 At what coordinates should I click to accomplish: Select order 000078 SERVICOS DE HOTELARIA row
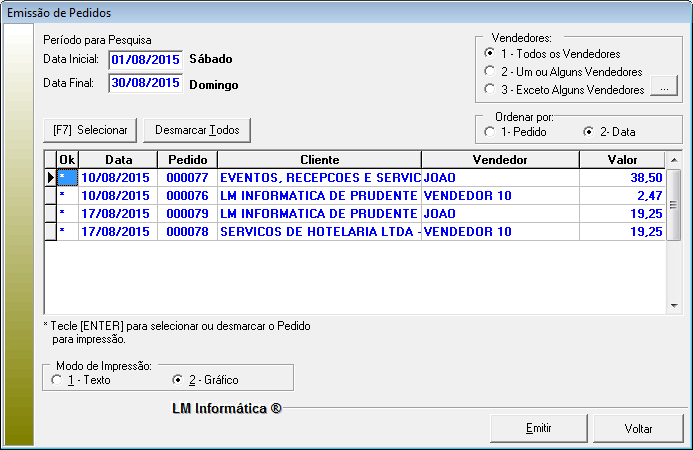coord(320,231)
